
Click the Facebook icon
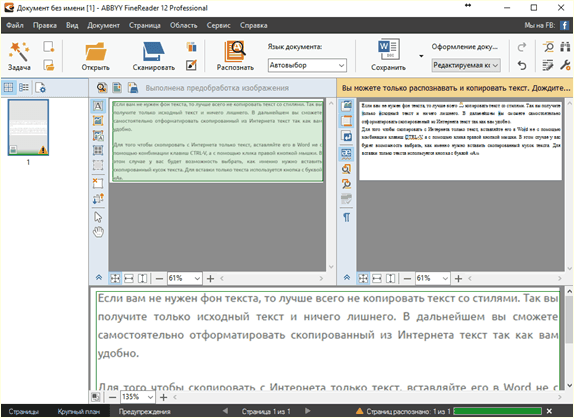pos(565,25)
